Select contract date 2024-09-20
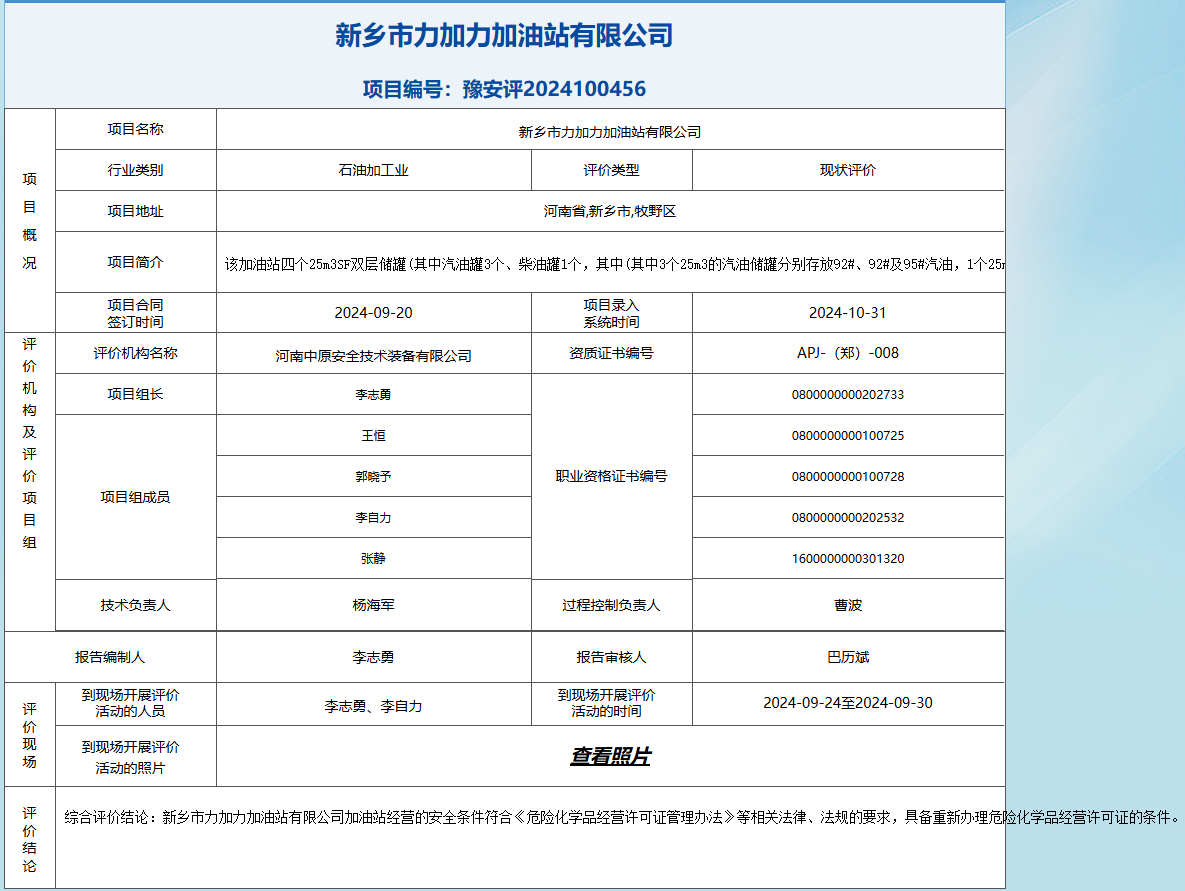1185x891 pixels. pos(373,313)
